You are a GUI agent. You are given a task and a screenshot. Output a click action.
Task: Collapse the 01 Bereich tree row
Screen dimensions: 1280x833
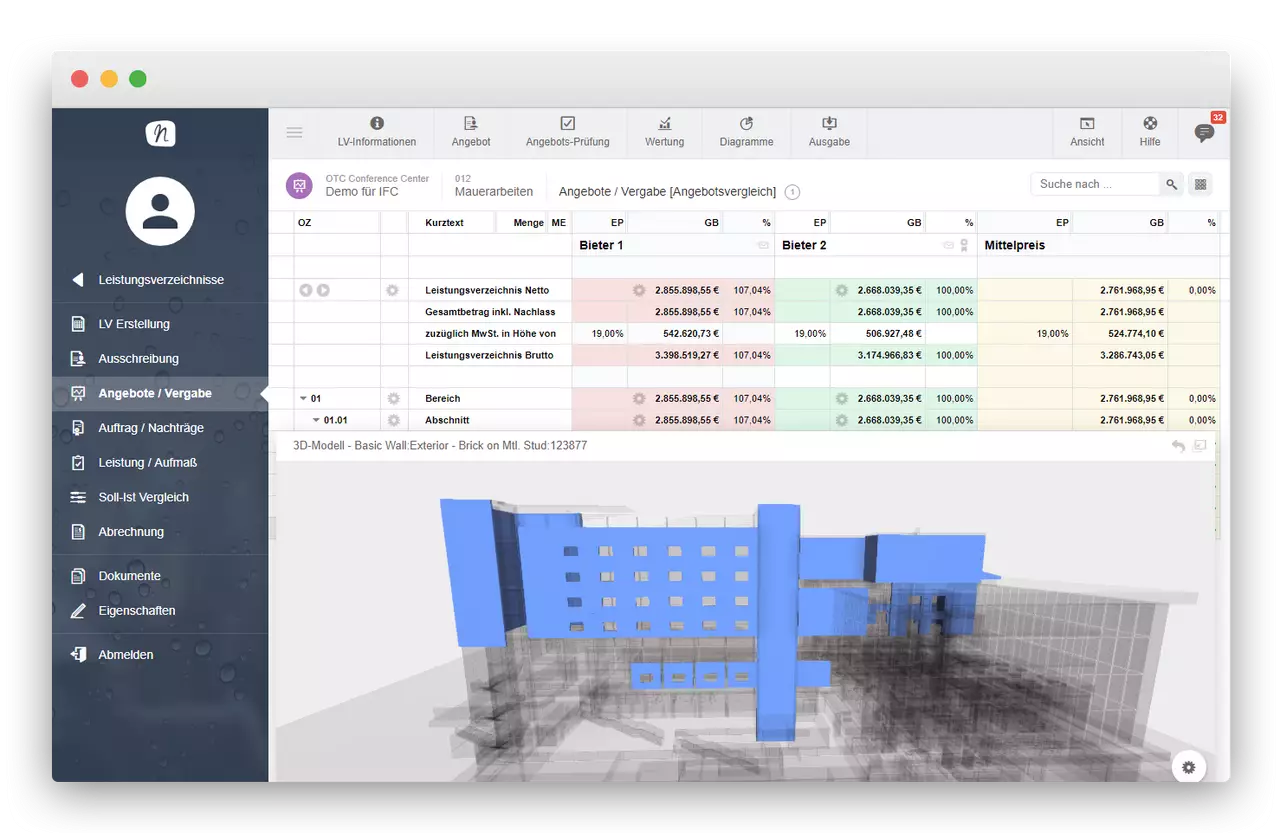pyautogui.click(x=303, y=399)
